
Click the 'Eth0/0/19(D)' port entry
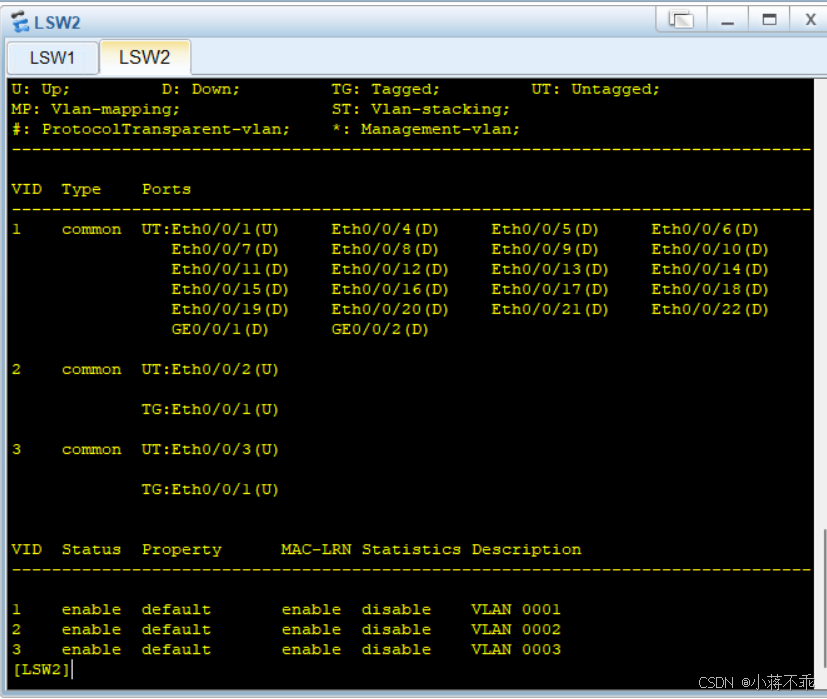pyautogui.click(x=230, y=309)
